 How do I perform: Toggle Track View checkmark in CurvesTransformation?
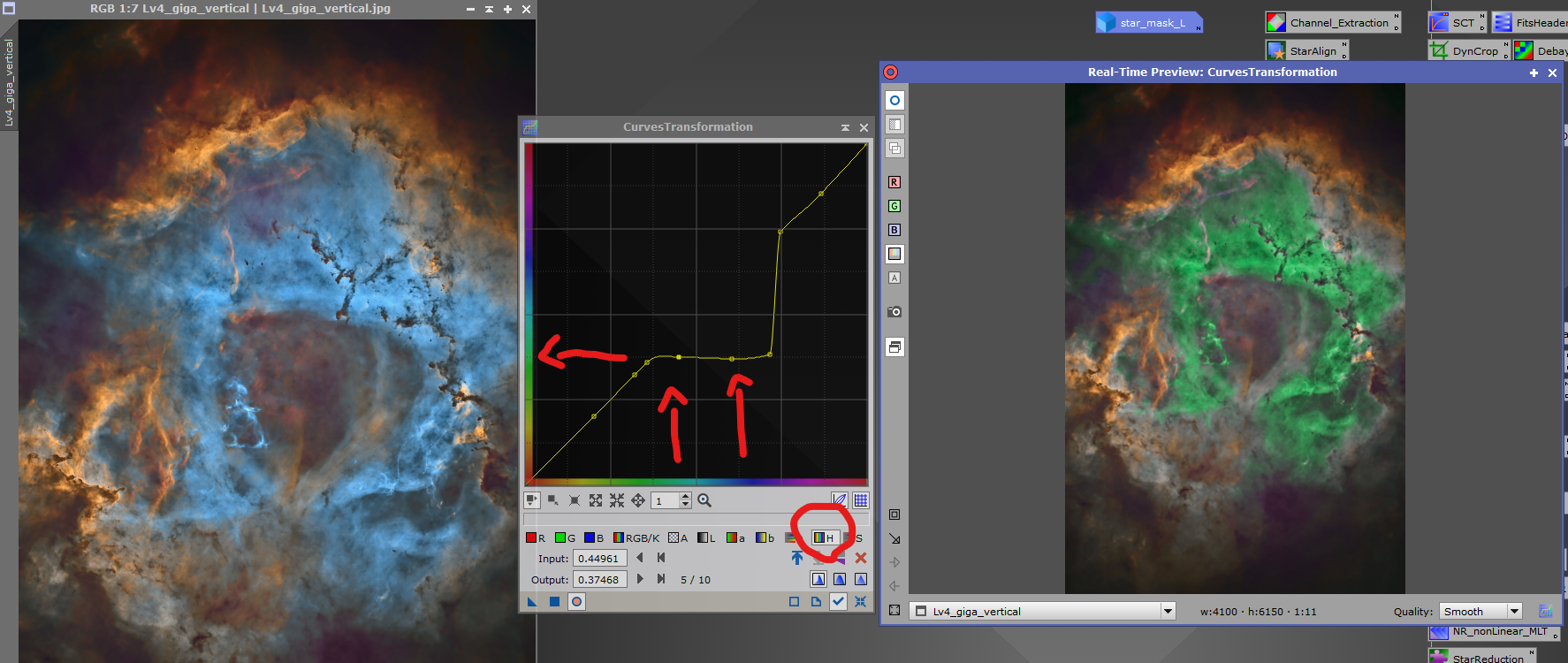pos(838,601)
